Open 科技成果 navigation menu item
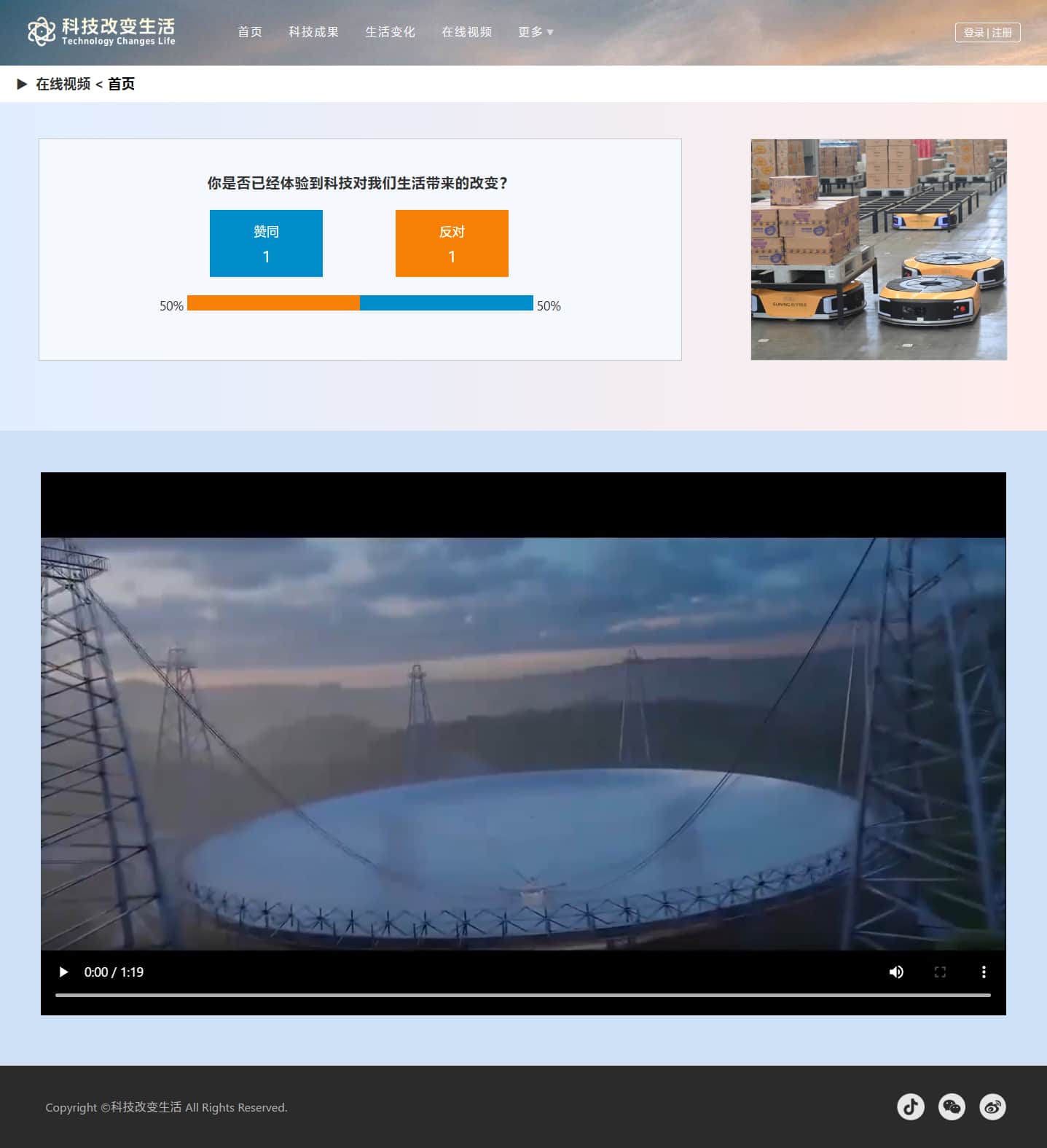This screenshot has width=1047, height=1148. 313,32
